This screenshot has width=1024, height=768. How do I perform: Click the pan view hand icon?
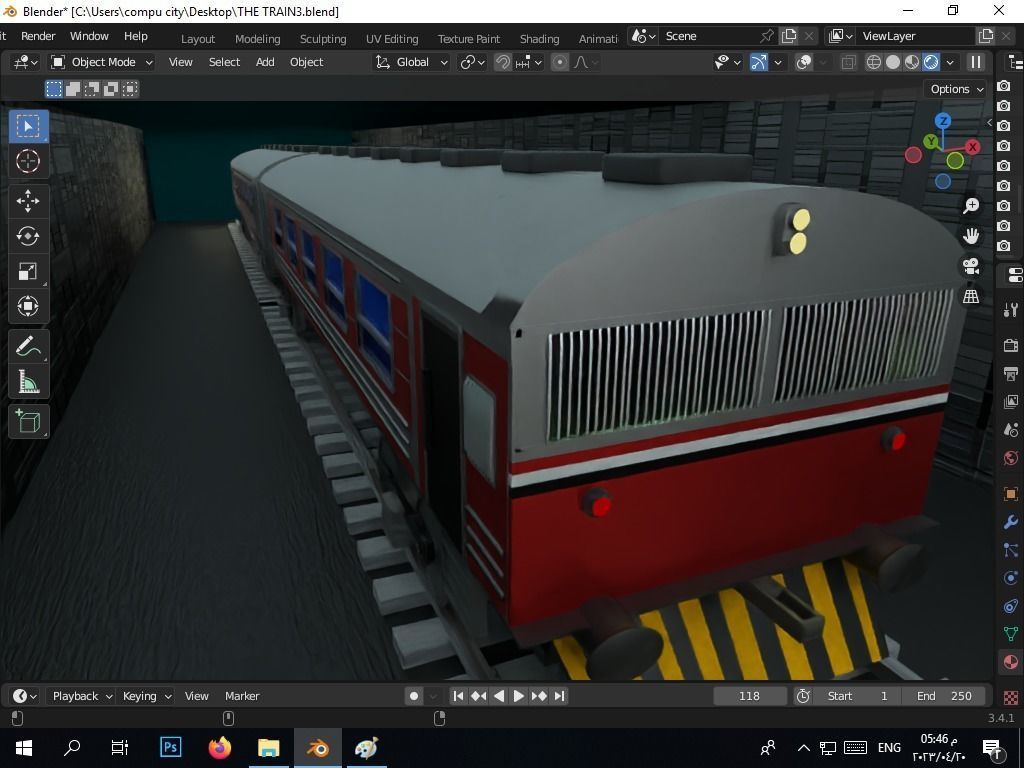pyautogui.click(x=971, y=236)
